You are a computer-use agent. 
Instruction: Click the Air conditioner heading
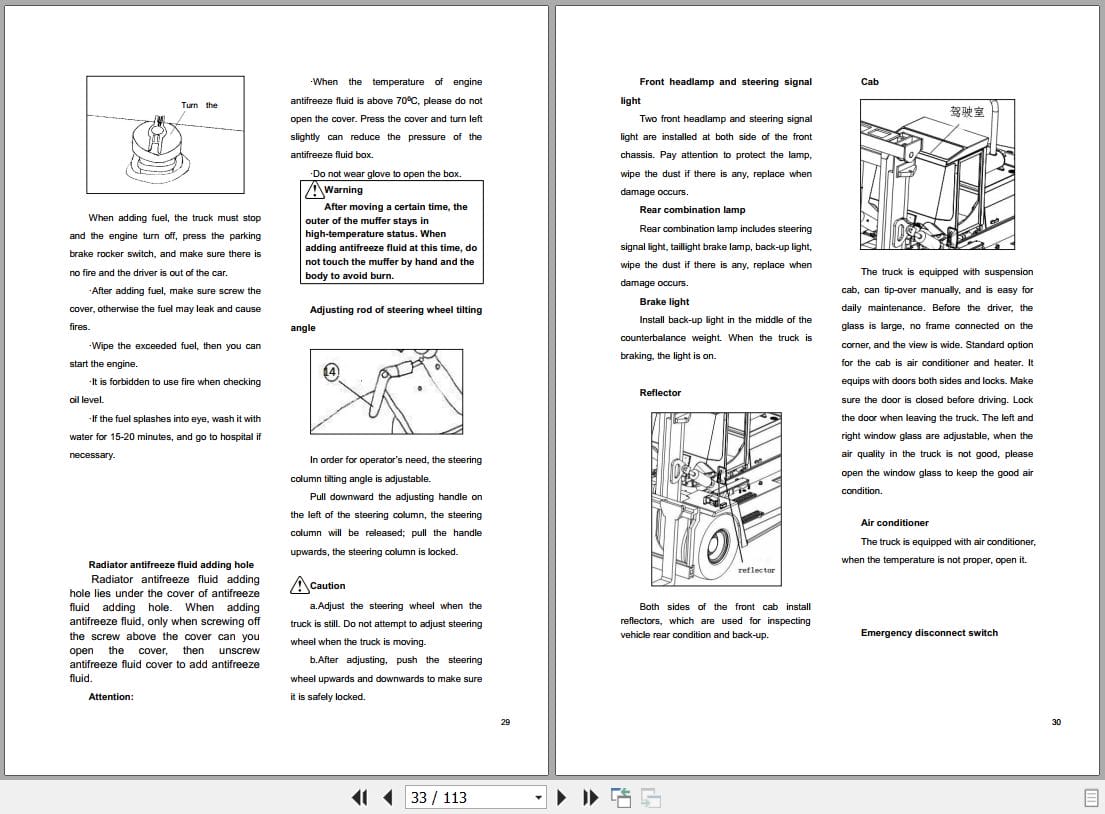pos(894,522)
